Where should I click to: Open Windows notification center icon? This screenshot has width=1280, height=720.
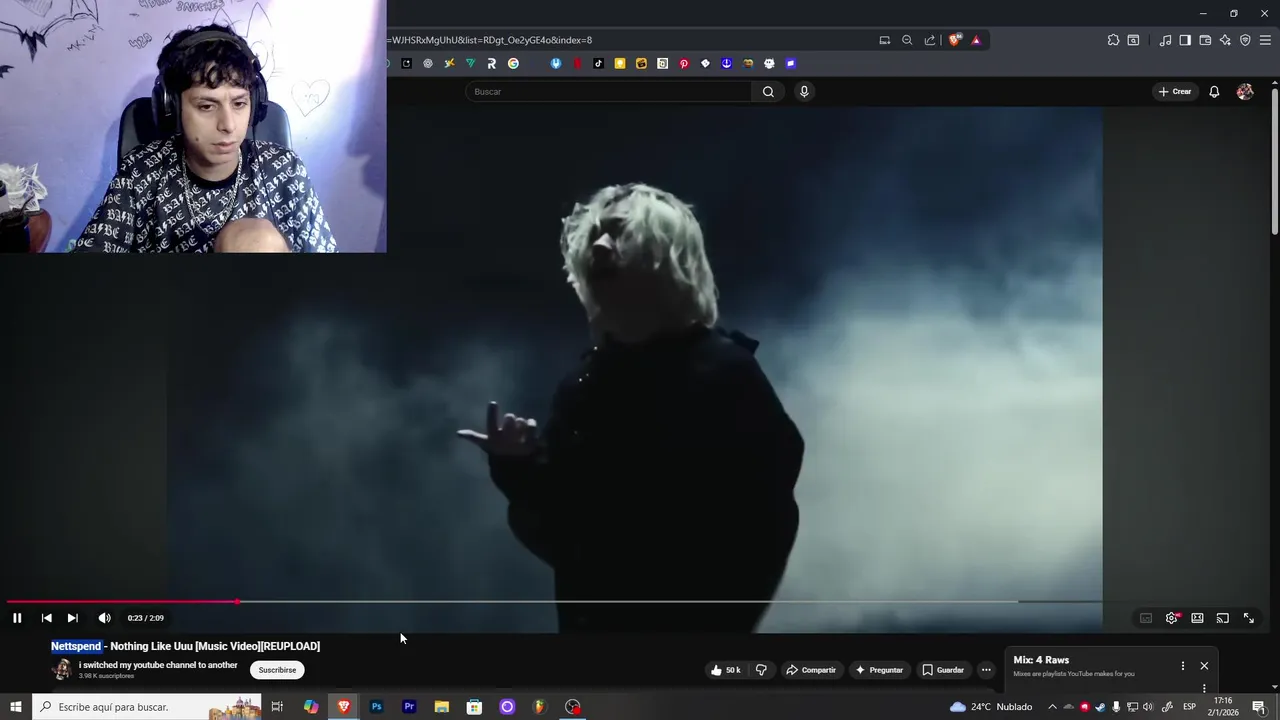tap(1259, 707)
